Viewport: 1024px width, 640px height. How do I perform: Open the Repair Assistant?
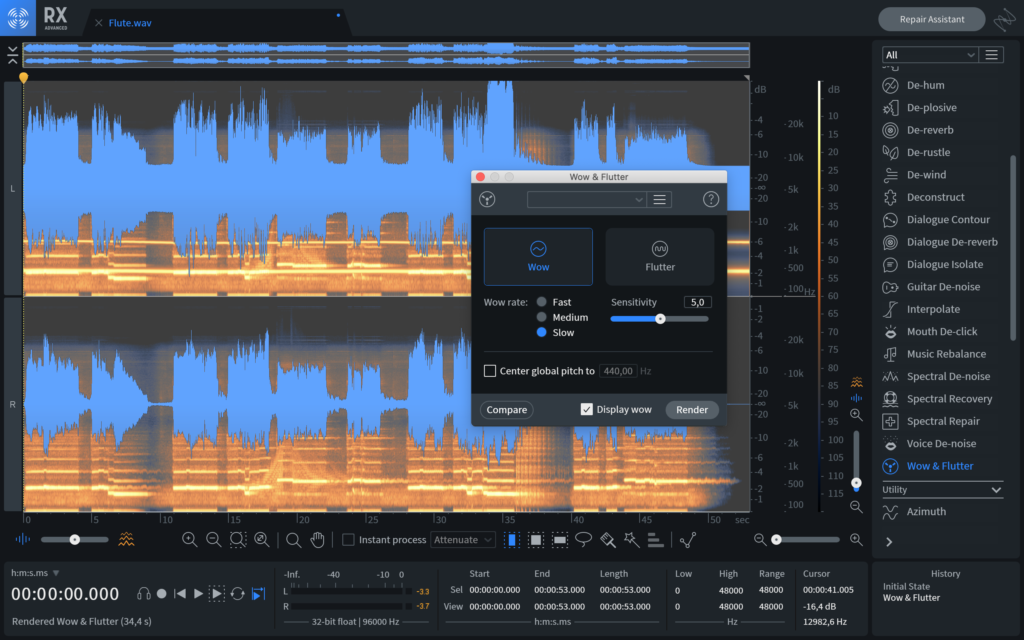pyautogui.click(x=930, y=19)
